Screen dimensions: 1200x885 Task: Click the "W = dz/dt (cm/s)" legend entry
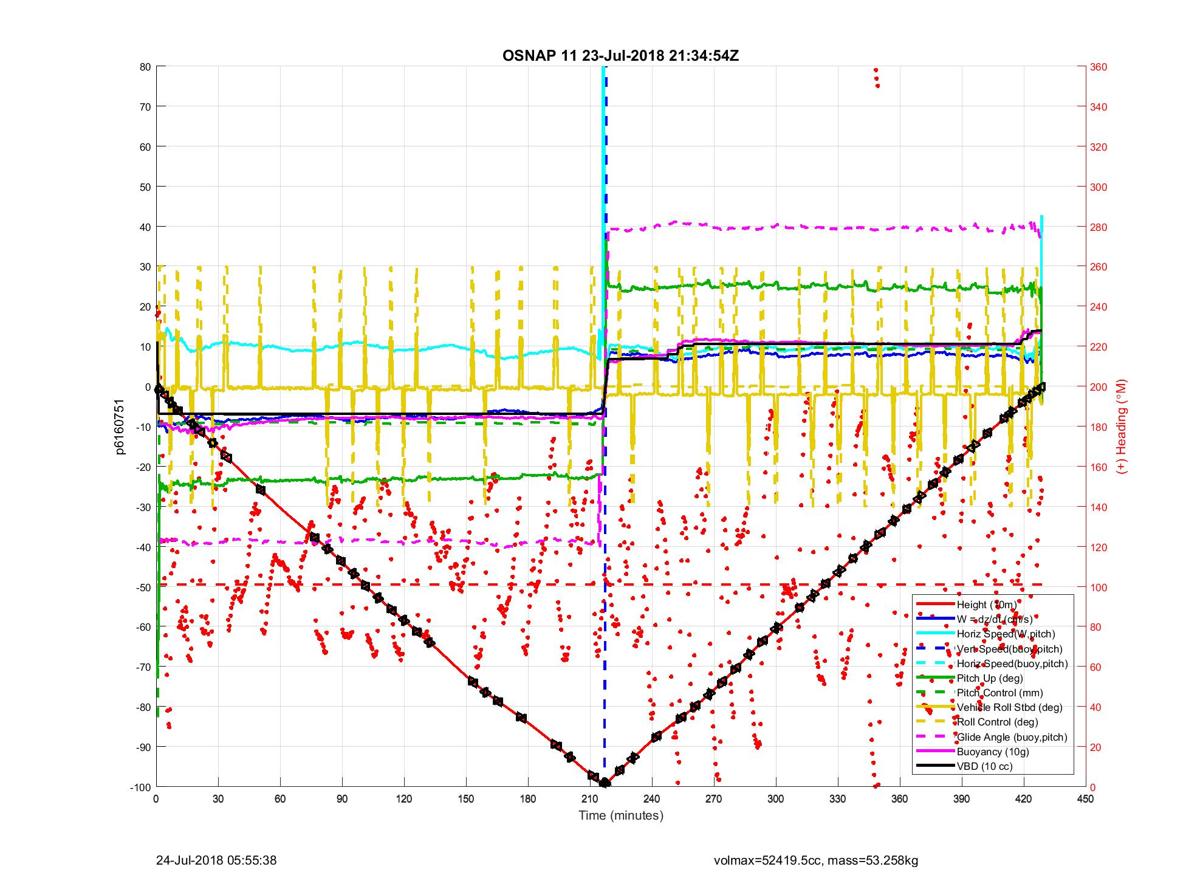(x=995, y=619)
